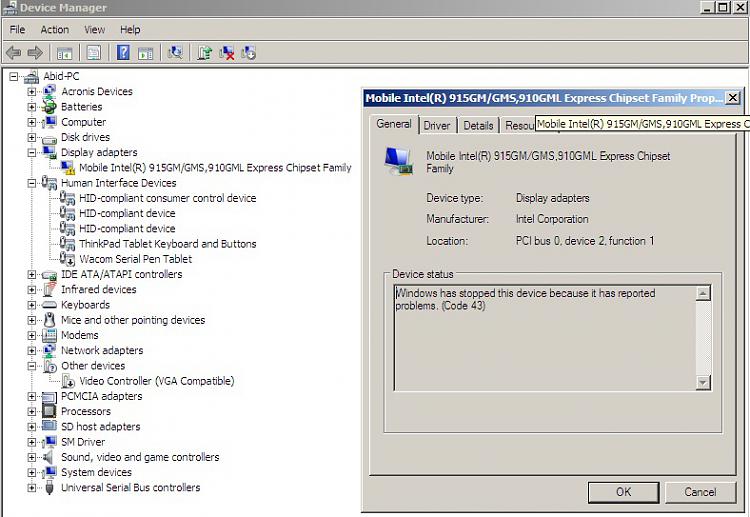750x517 pixels.
Task: Click the Uninstall device red X icon
Action: [x=227, y=53]
